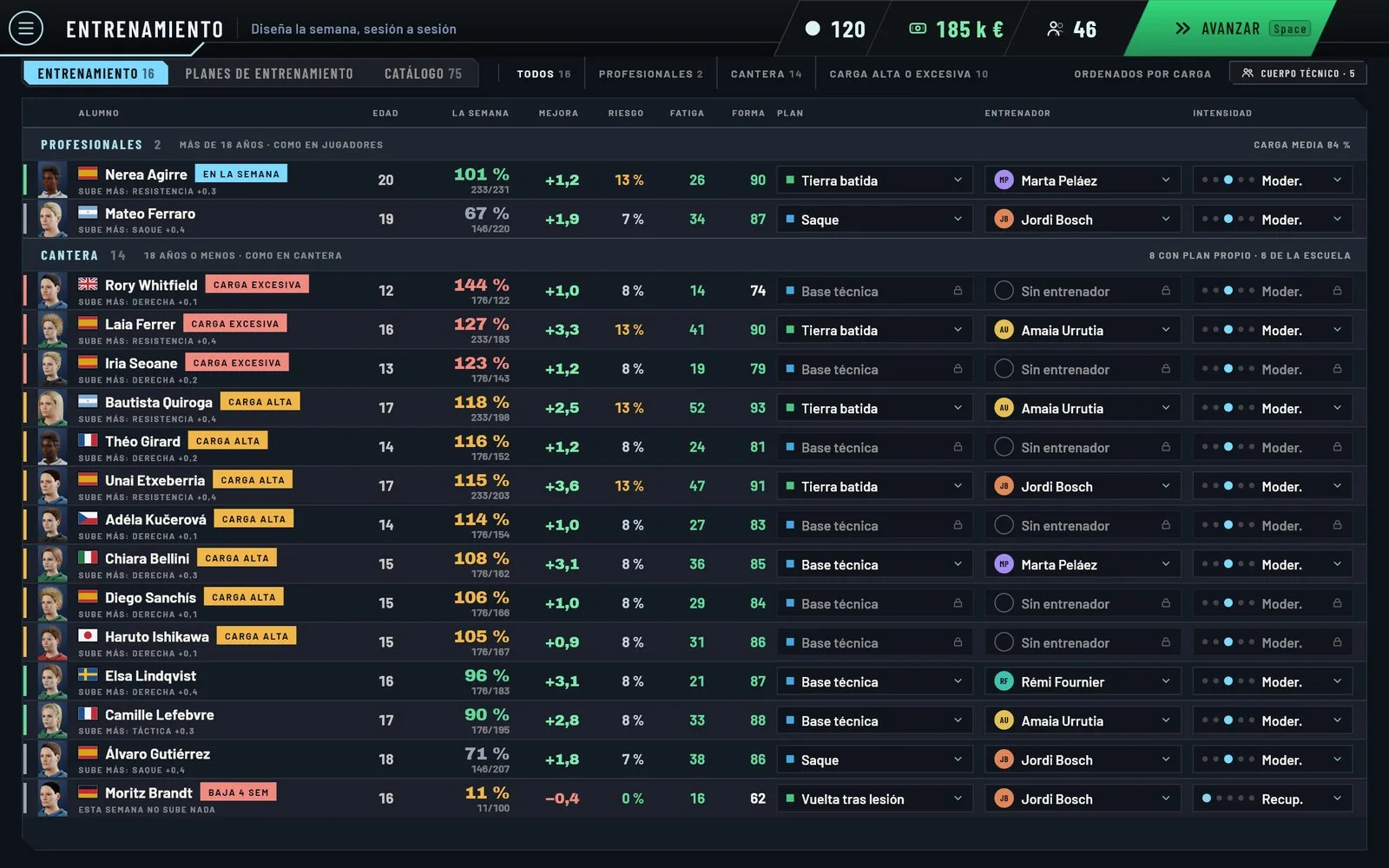The image size is (1389, 868).
Task: Click Nerea Agirre's player portrait
Action: tap(52, 180)
